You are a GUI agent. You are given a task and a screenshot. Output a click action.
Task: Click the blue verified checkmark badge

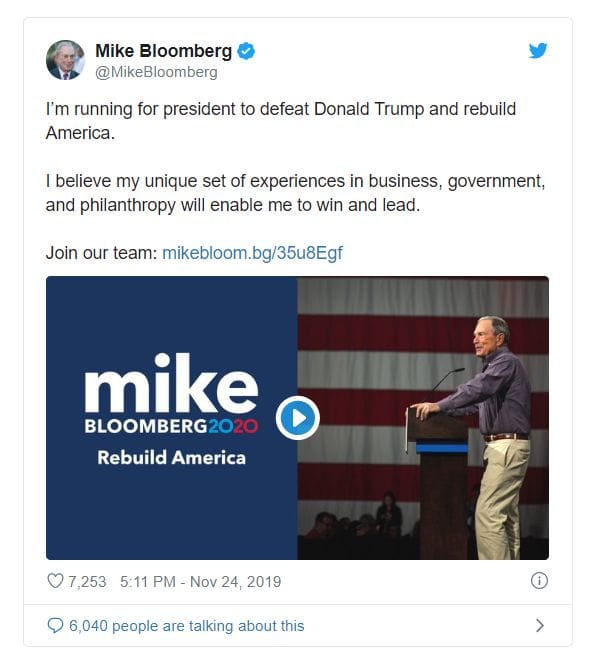246,51
